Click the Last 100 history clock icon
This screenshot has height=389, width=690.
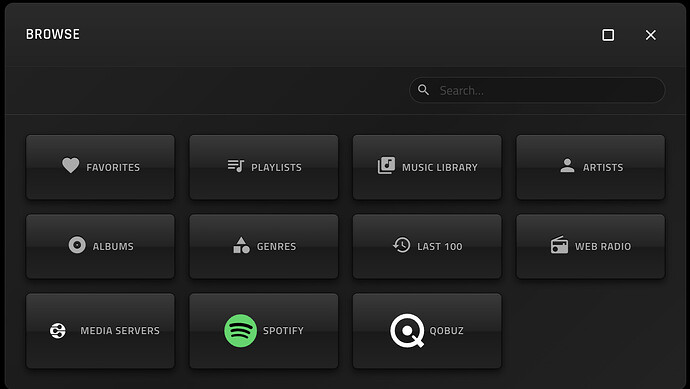402,245
